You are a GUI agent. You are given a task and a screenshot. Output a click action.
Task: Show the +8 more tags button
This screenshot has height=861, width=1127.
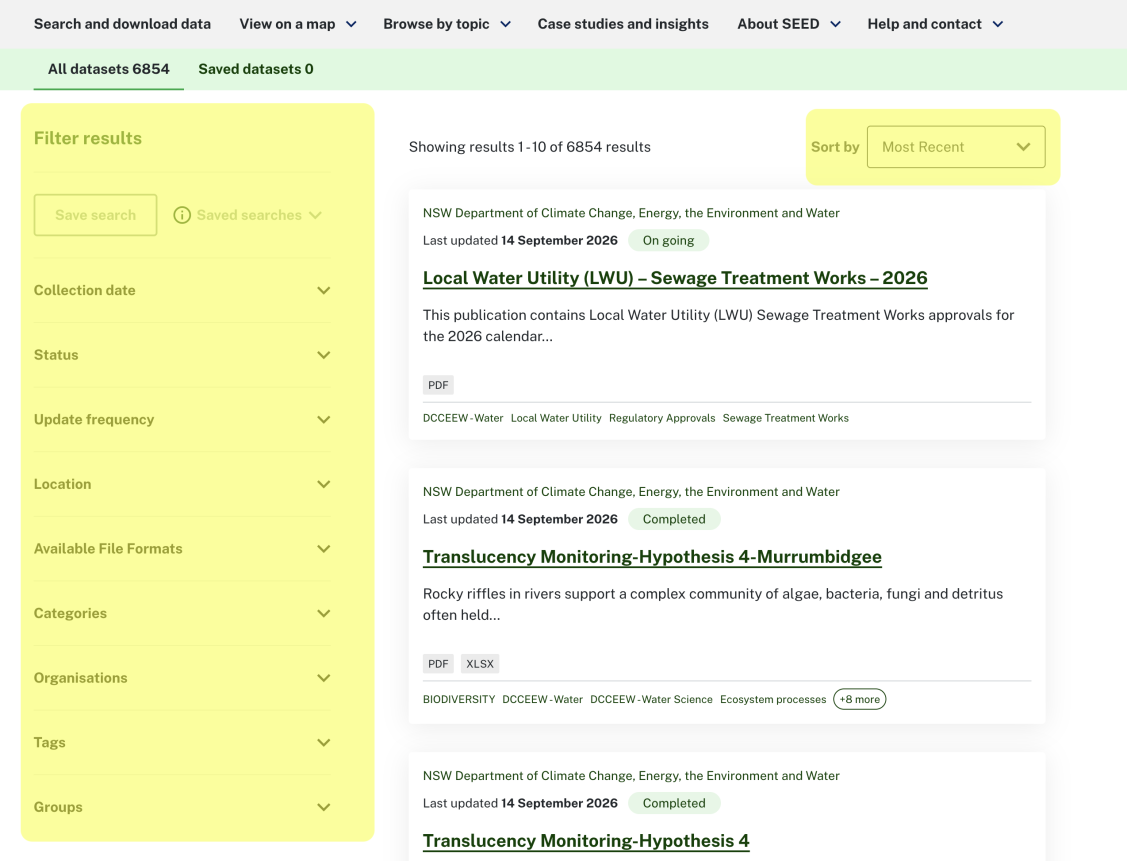tap(860, 699)
